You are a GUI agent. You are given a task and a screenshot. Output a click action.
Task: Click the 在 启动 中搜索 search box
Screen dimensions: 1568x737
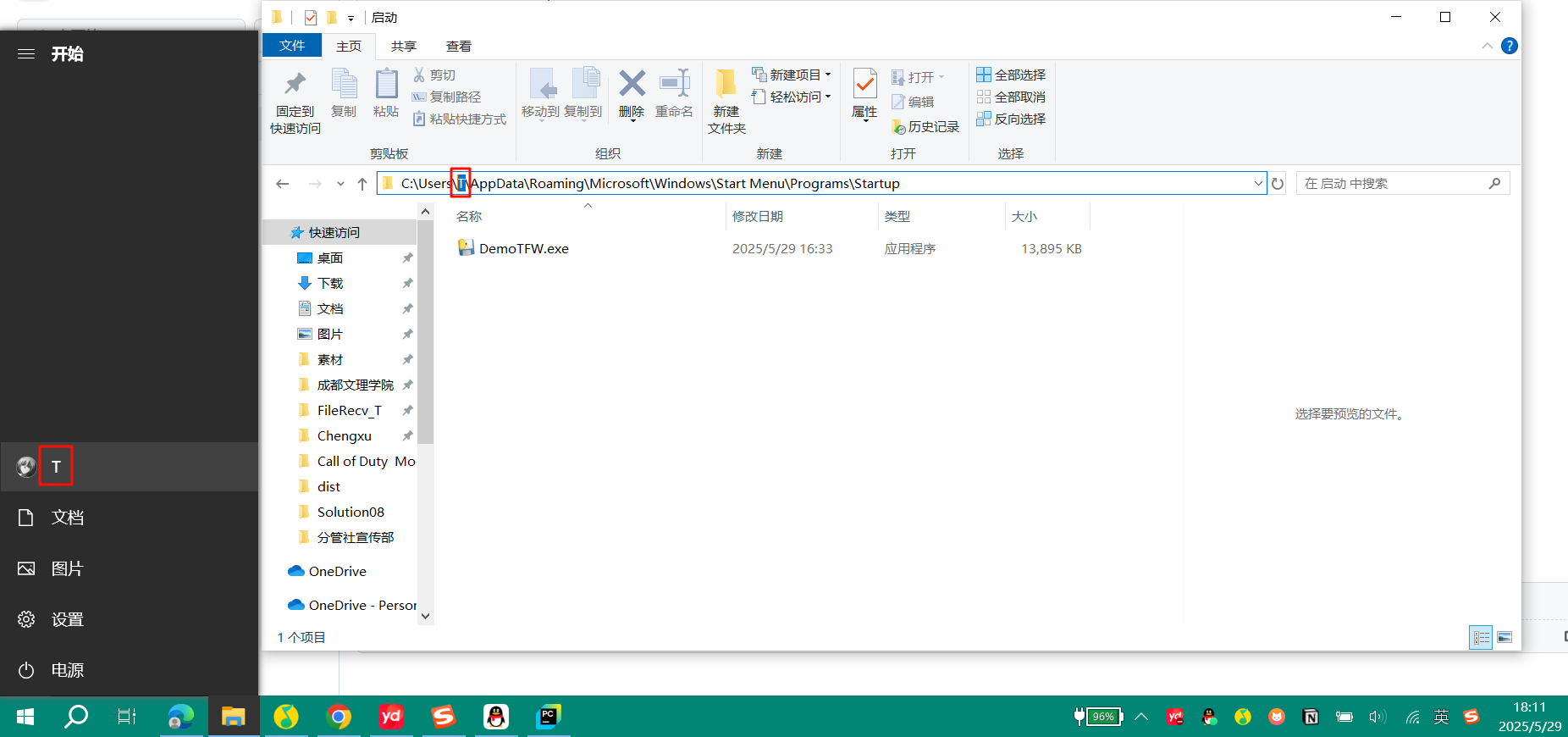pos(1402,183)
